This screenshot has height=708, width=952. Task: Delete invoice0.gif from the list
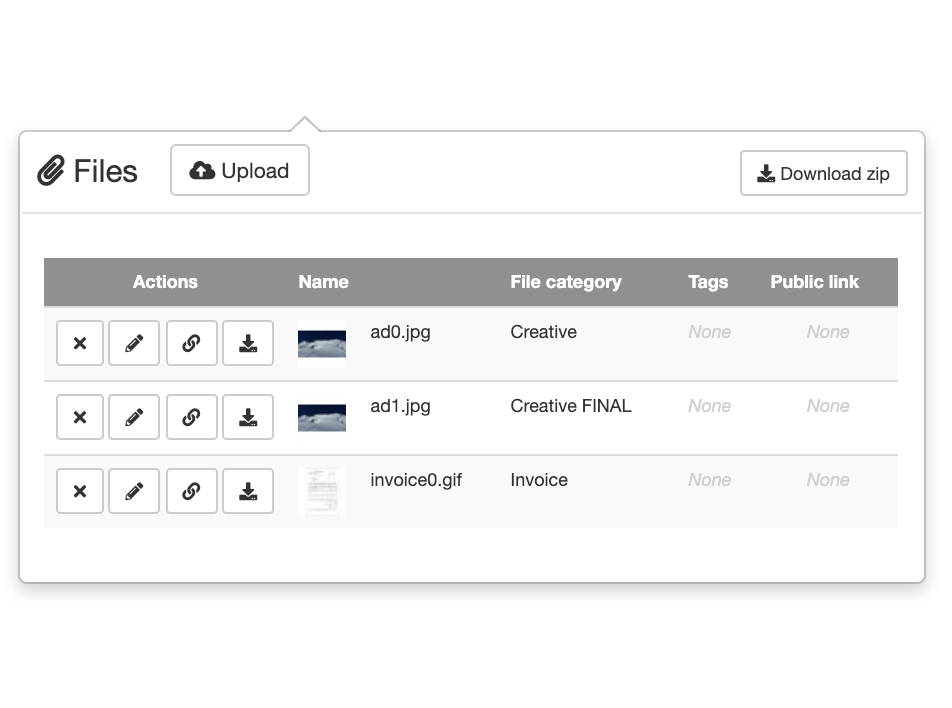tap(80, 491)
